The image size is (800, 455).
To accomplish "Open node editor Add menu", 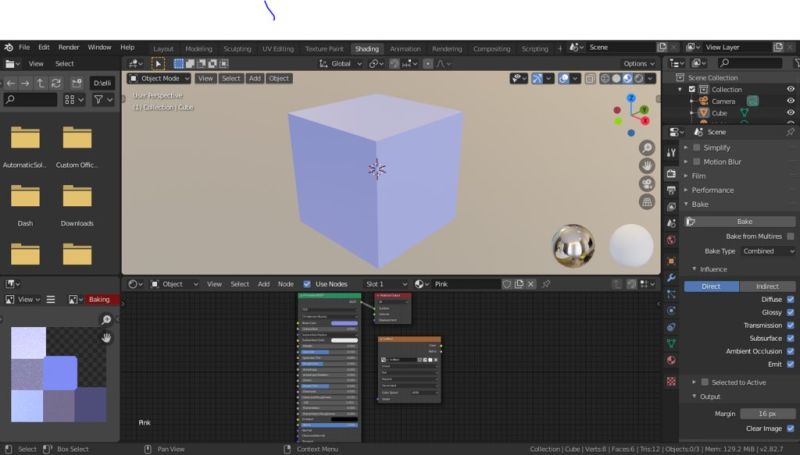I will (x=264, y=284).
